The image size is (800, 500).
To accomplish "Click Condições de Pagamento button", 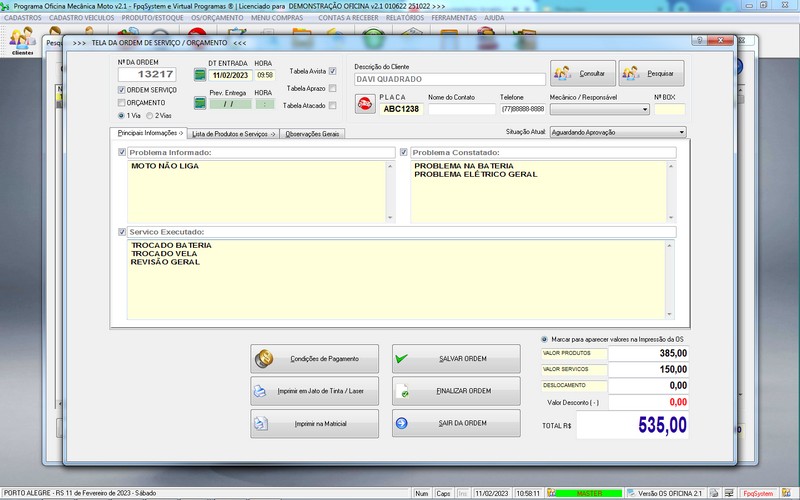I will [314, 359].
